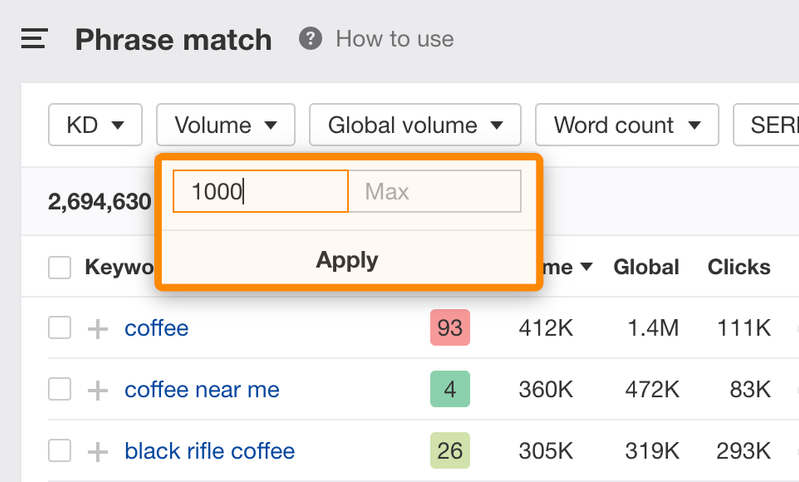
Task: Tick the checkbox for coffee keyword
Action: (x=60, y=328)
